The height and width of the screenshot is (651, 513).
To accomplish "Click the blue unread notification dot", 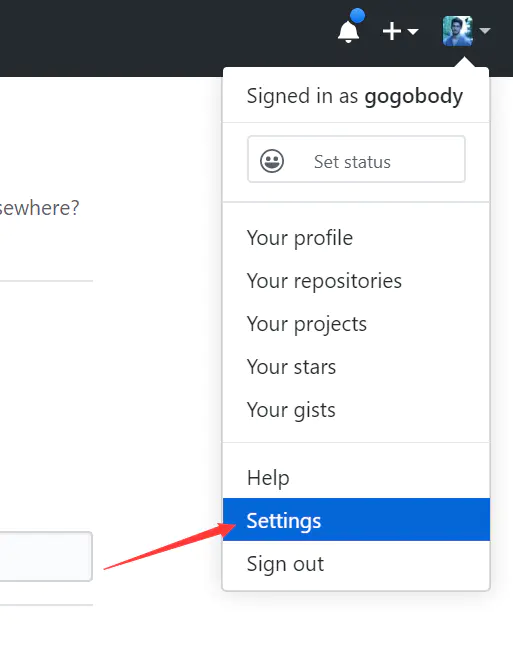I will point(357,16).
